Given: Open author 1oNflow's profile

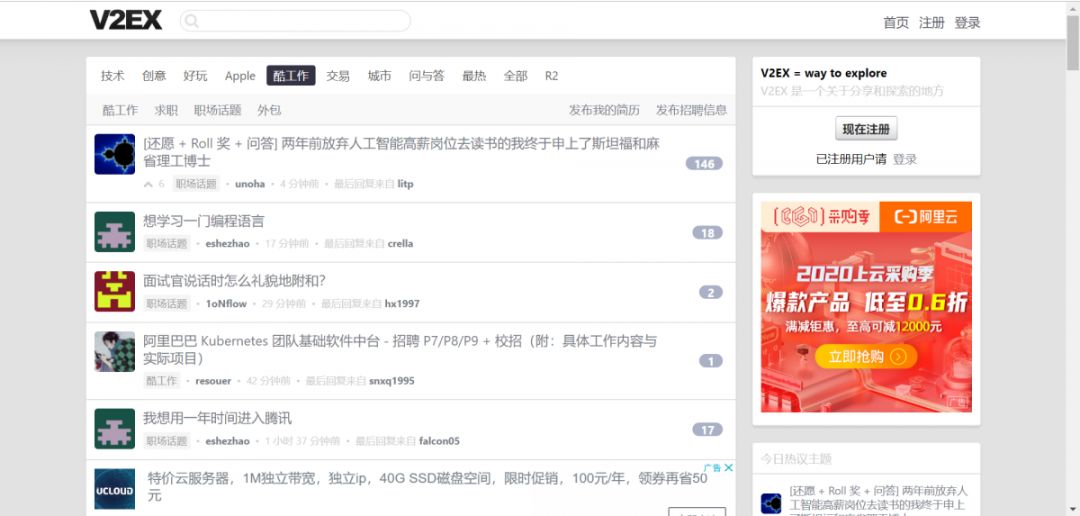Looking at the screenshot, I should pos(226,303).
